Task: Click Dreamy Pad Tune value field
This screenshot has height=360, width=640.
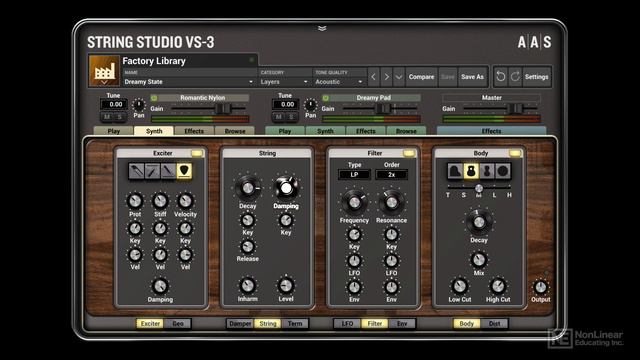Action: click(x=287, y=104)
